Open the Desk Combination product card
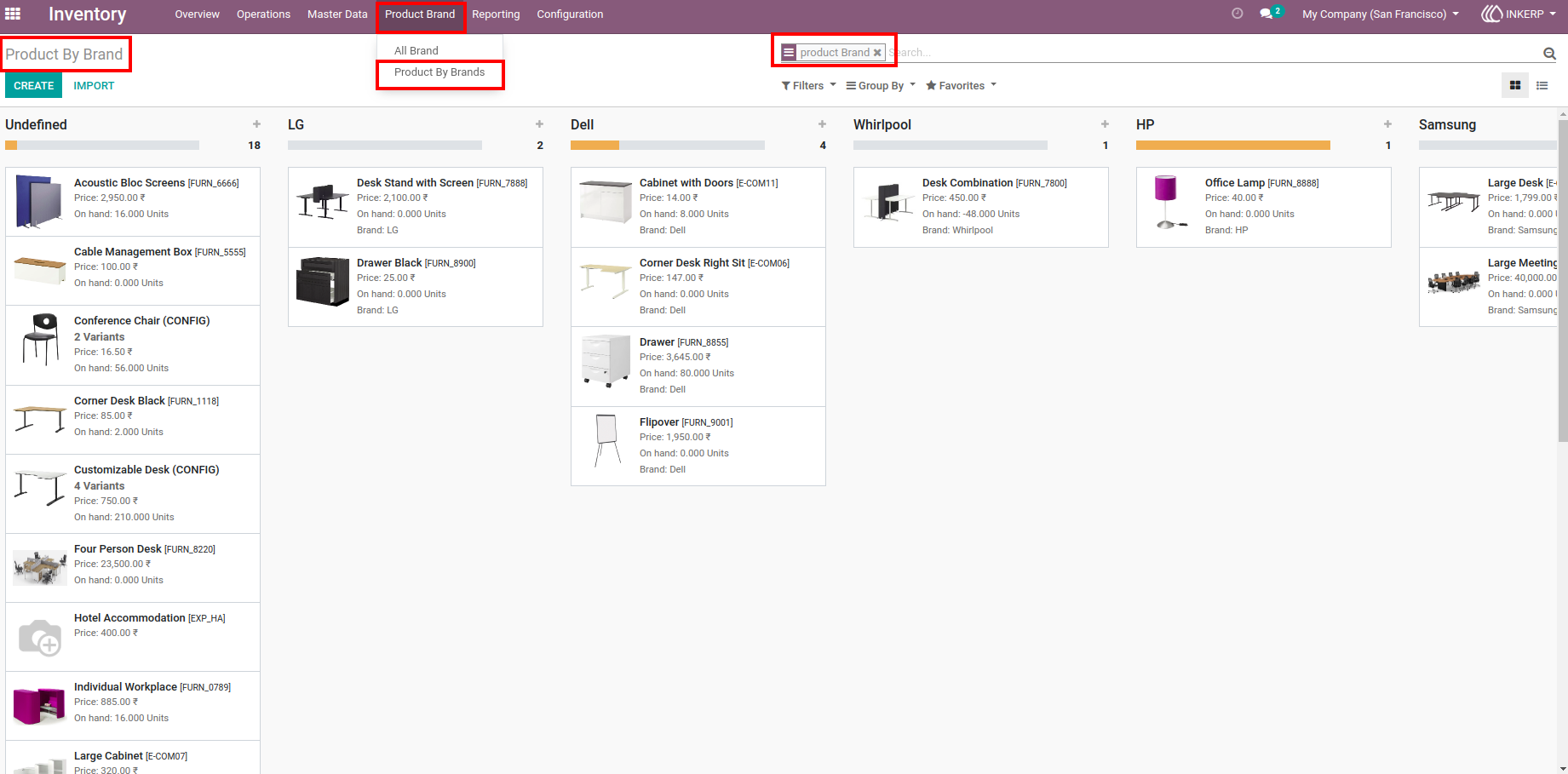Viewport: 1568px width, 774px height. 981,207
